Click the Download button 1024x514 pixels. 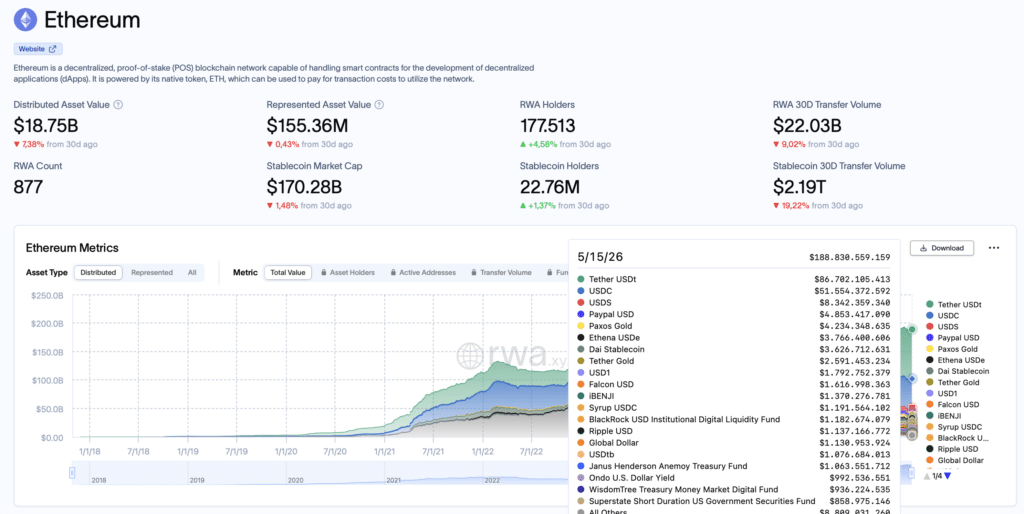pyautogui.click(x=941, y=248)
